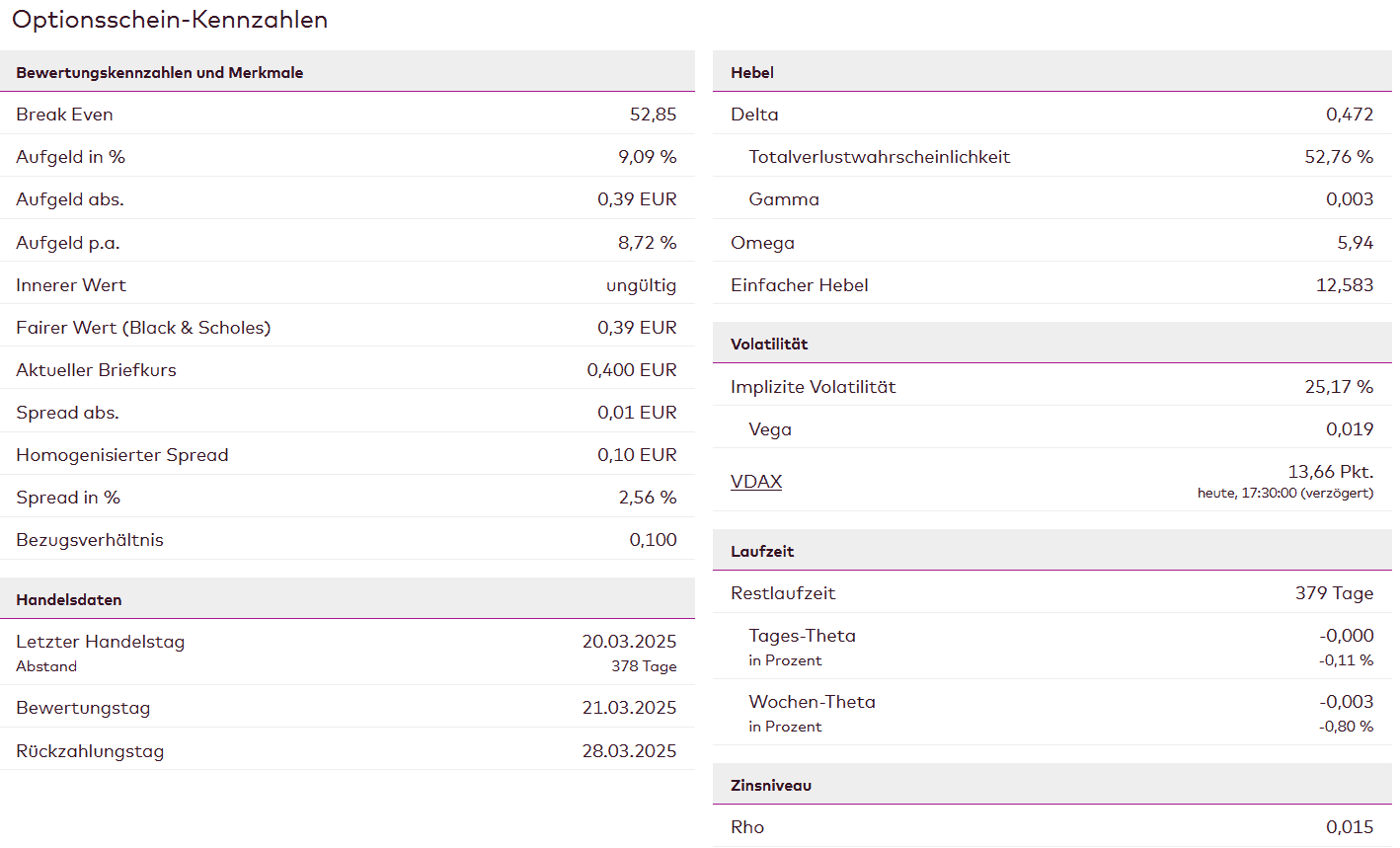Click the Implizite Volatilität value 25,17 %
The width and height of the screenshot is (1400, 848).
1338,387
